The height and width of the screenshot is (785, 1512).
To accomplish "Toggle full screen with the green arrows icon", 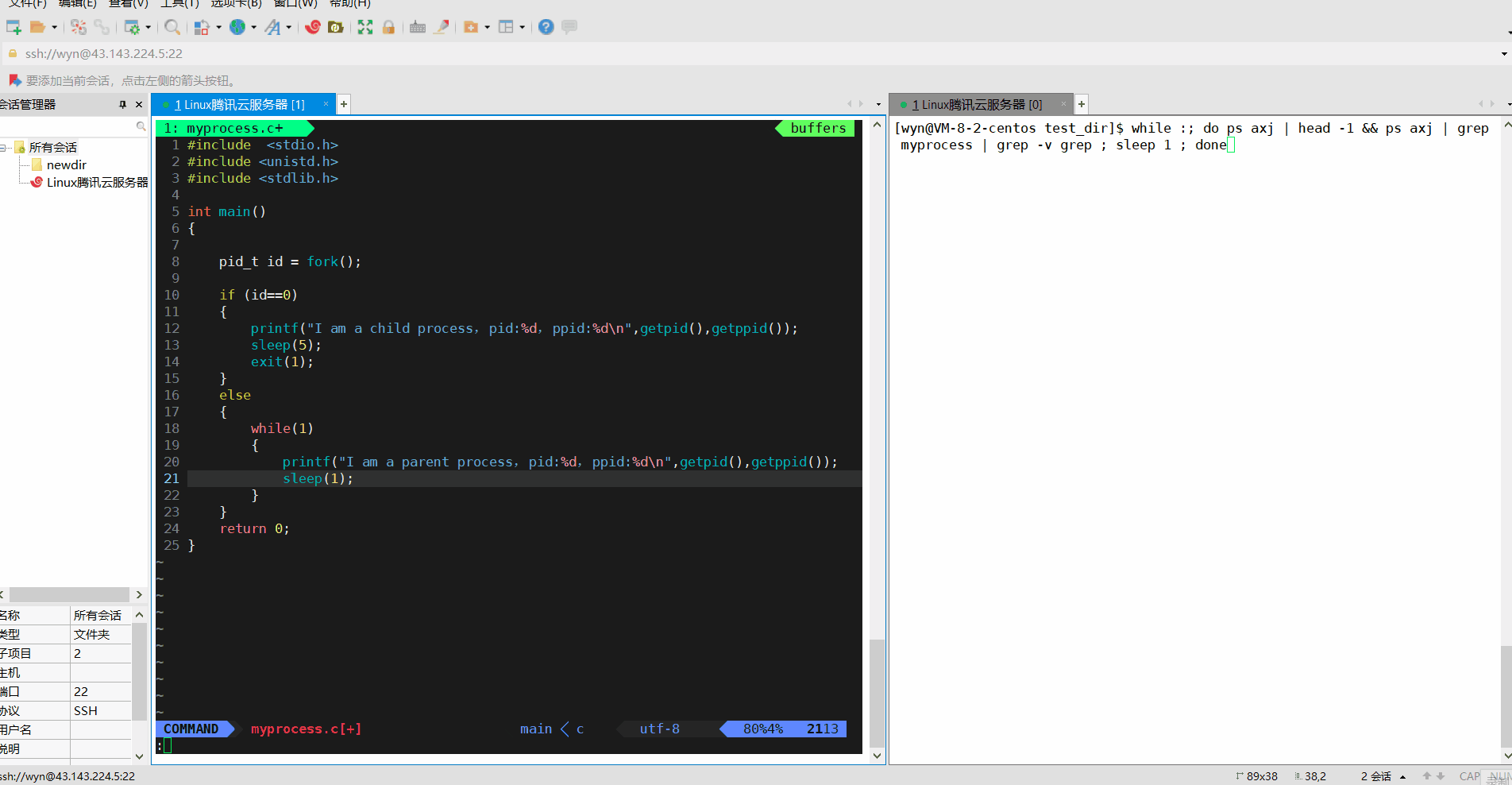I will [x=365, y=27].
